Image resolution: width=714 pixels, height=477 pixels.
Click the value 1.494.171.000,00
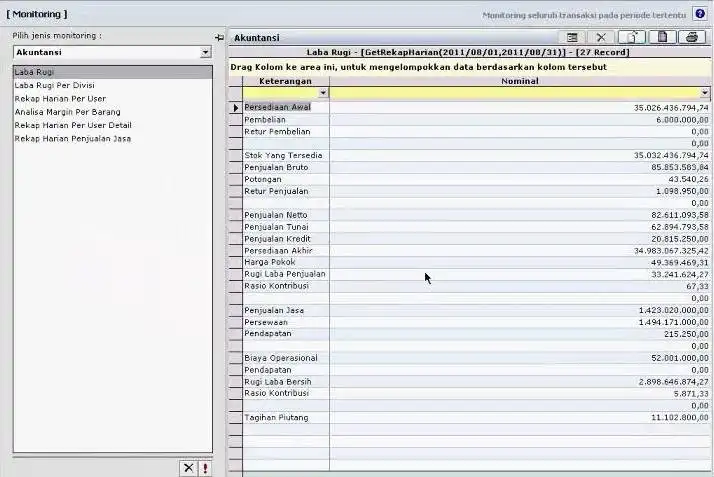click(674, 322)
